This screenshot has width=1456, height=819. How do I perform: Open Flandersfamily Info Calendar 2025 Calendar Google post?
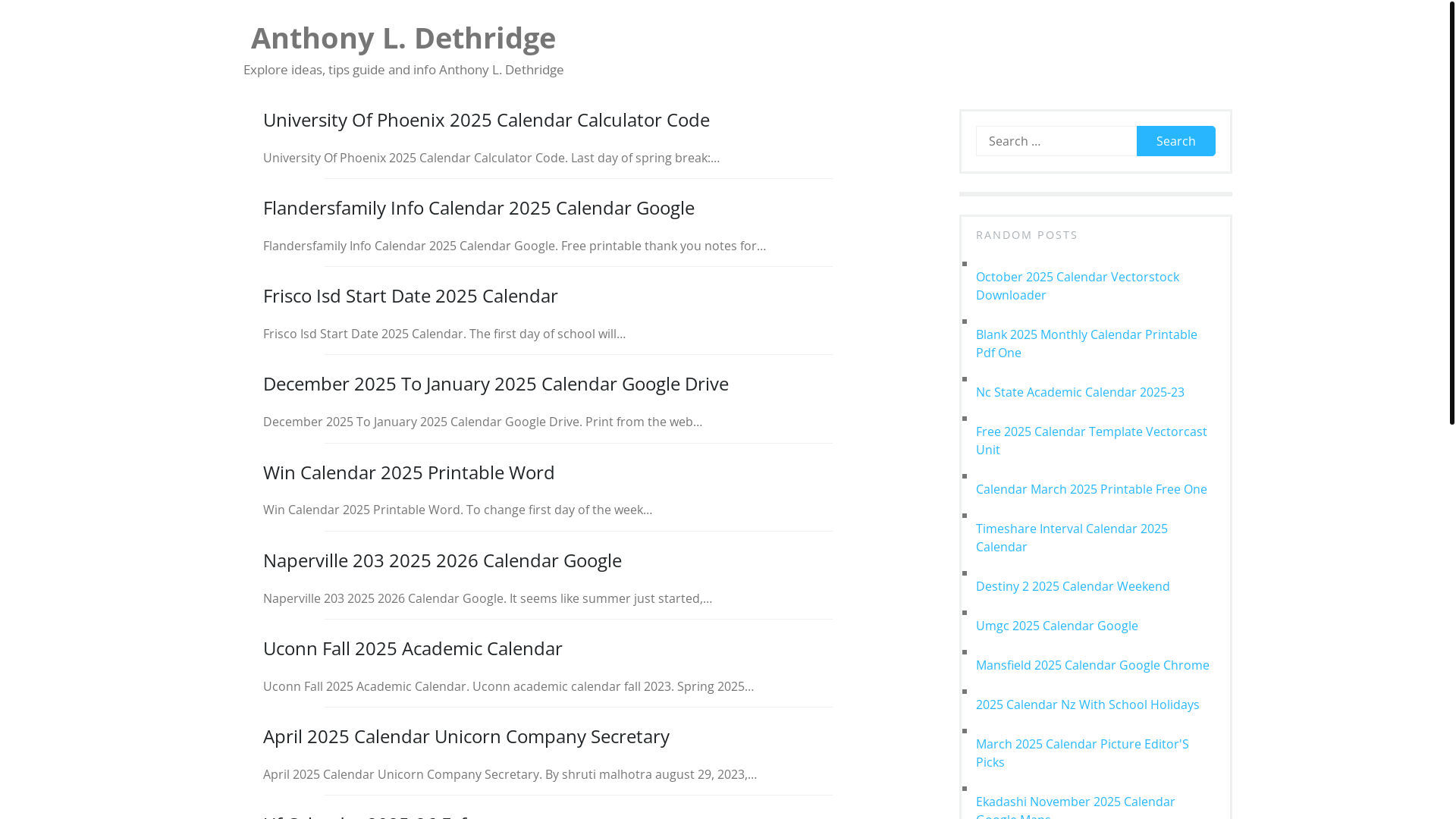pyautogui.click(x=479, y=208)
